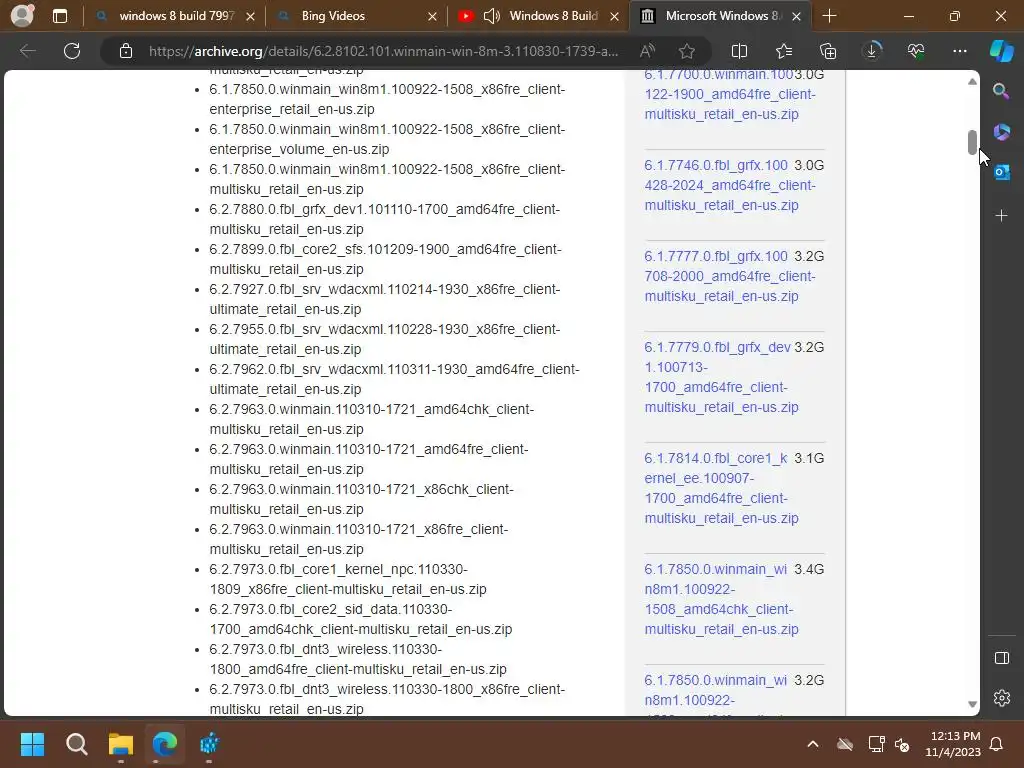Download 6.1.7779.0.fbl_grfx_dev1 zip link
The width and height of the screenshot is (1024, 768).
point(721,377)
